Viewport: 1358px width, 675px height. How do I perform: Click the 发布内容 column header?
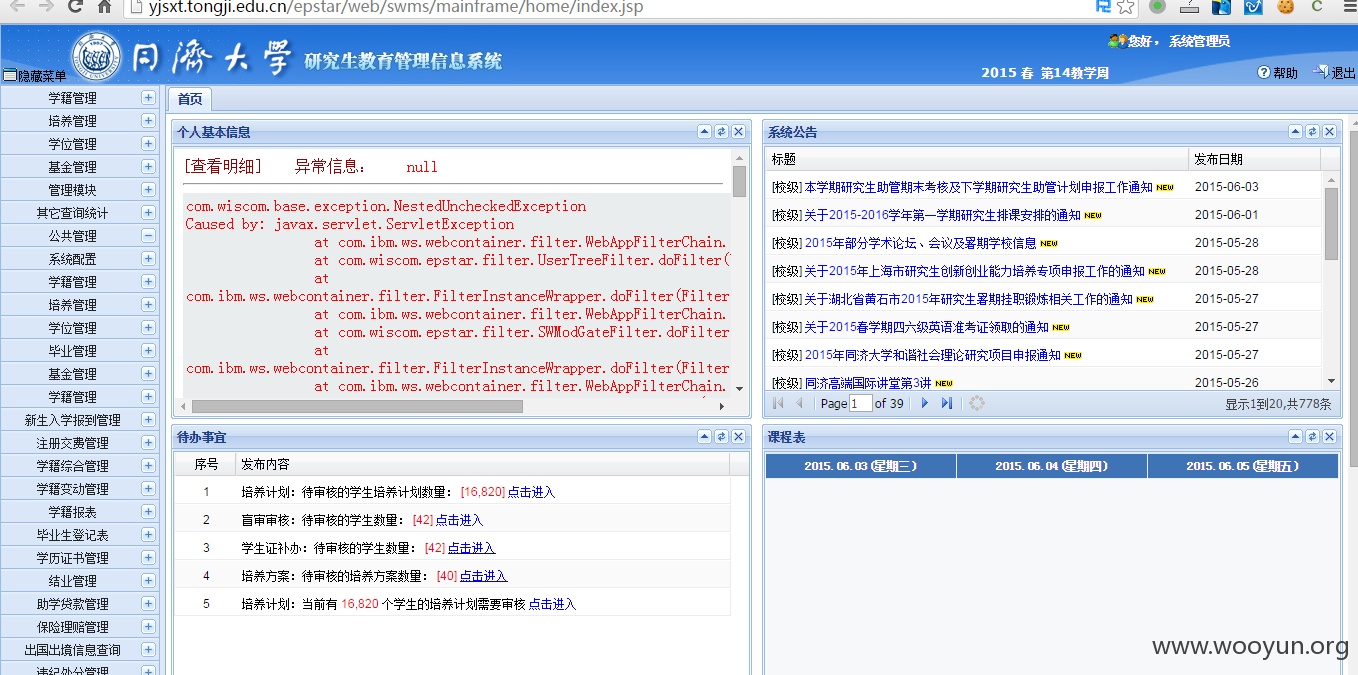(x=482, y=464)
